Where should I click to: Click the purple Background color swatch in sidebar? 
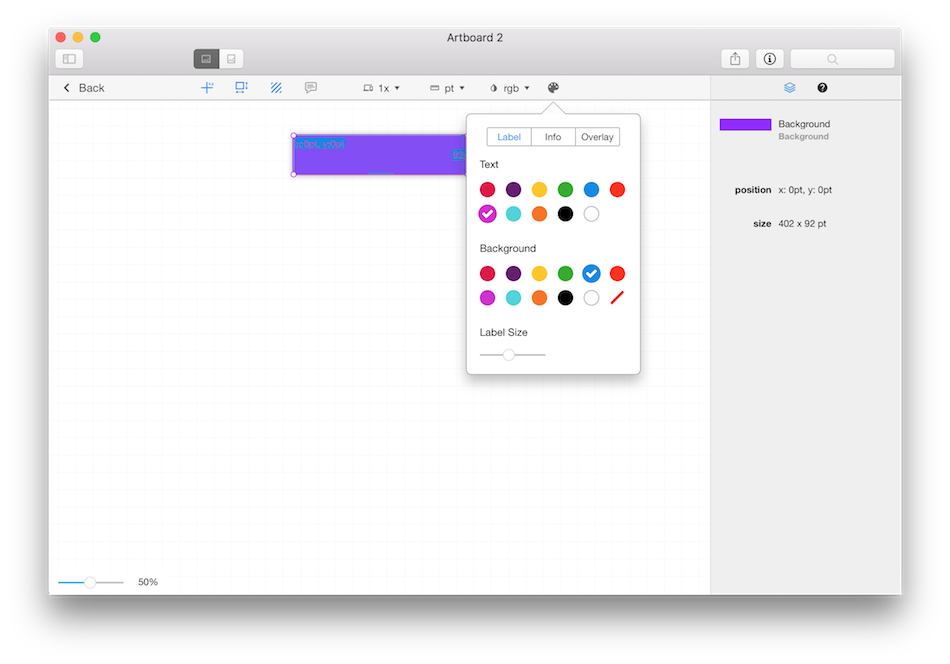pyautogui.click(x=745, y=125)
